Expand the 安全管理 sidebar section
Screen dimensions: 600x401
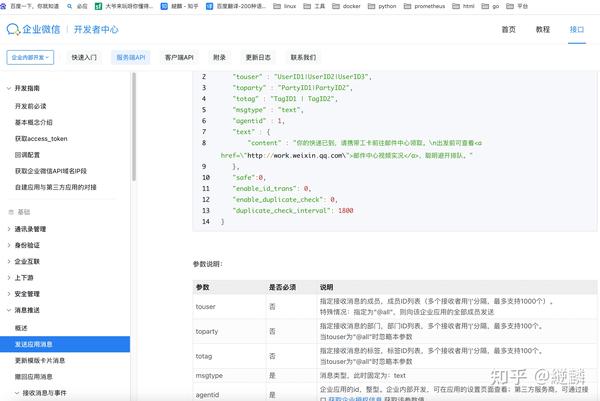8,294
